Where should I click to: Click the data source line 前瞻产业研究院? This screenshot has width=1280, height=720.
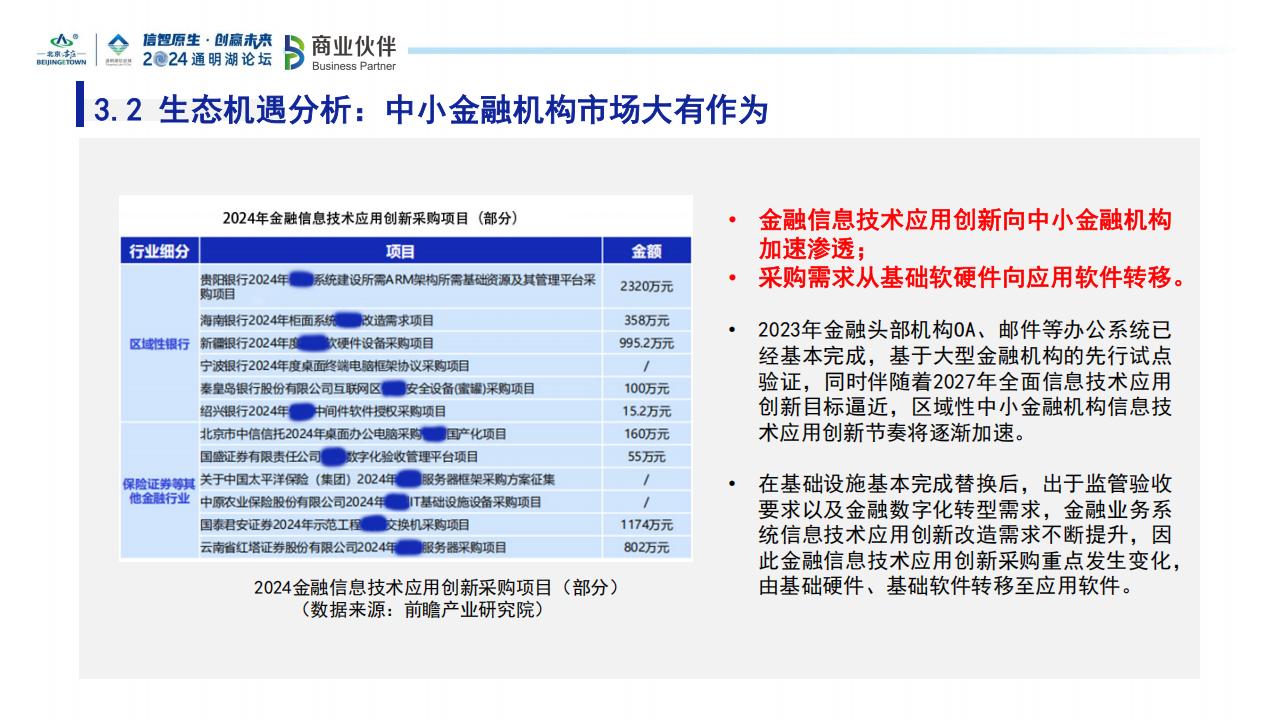[x=421, y=609]
